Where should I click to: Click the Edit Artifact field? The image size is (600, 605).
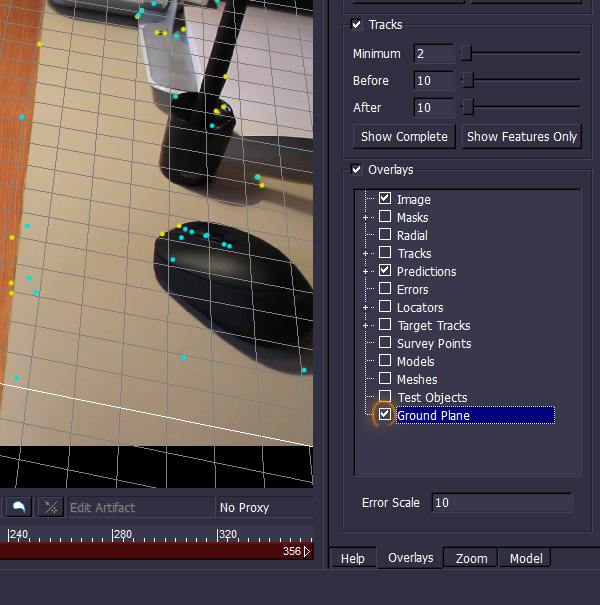141,507
